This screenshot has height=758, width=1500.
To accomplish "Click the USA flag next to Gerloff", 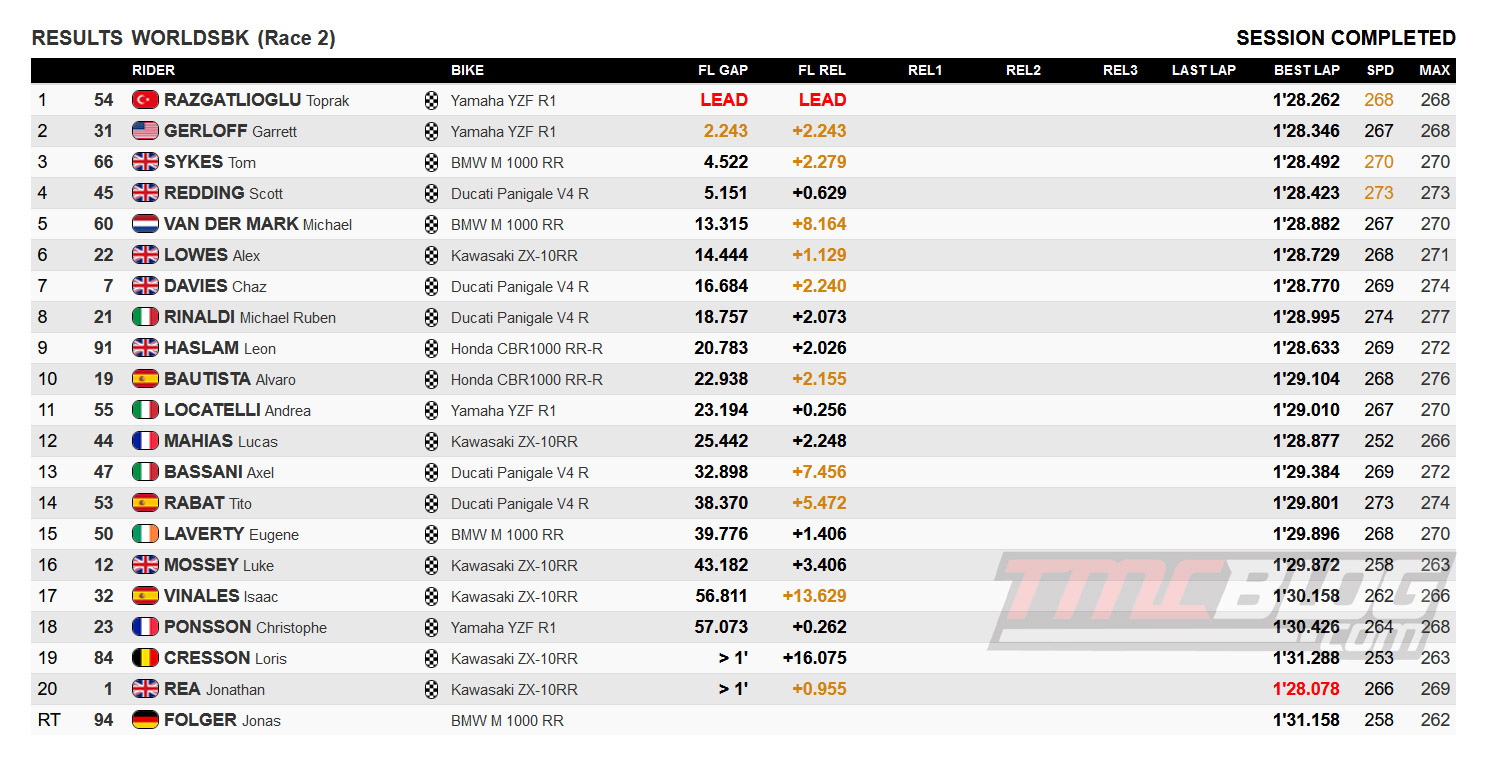I will point(145,131).
